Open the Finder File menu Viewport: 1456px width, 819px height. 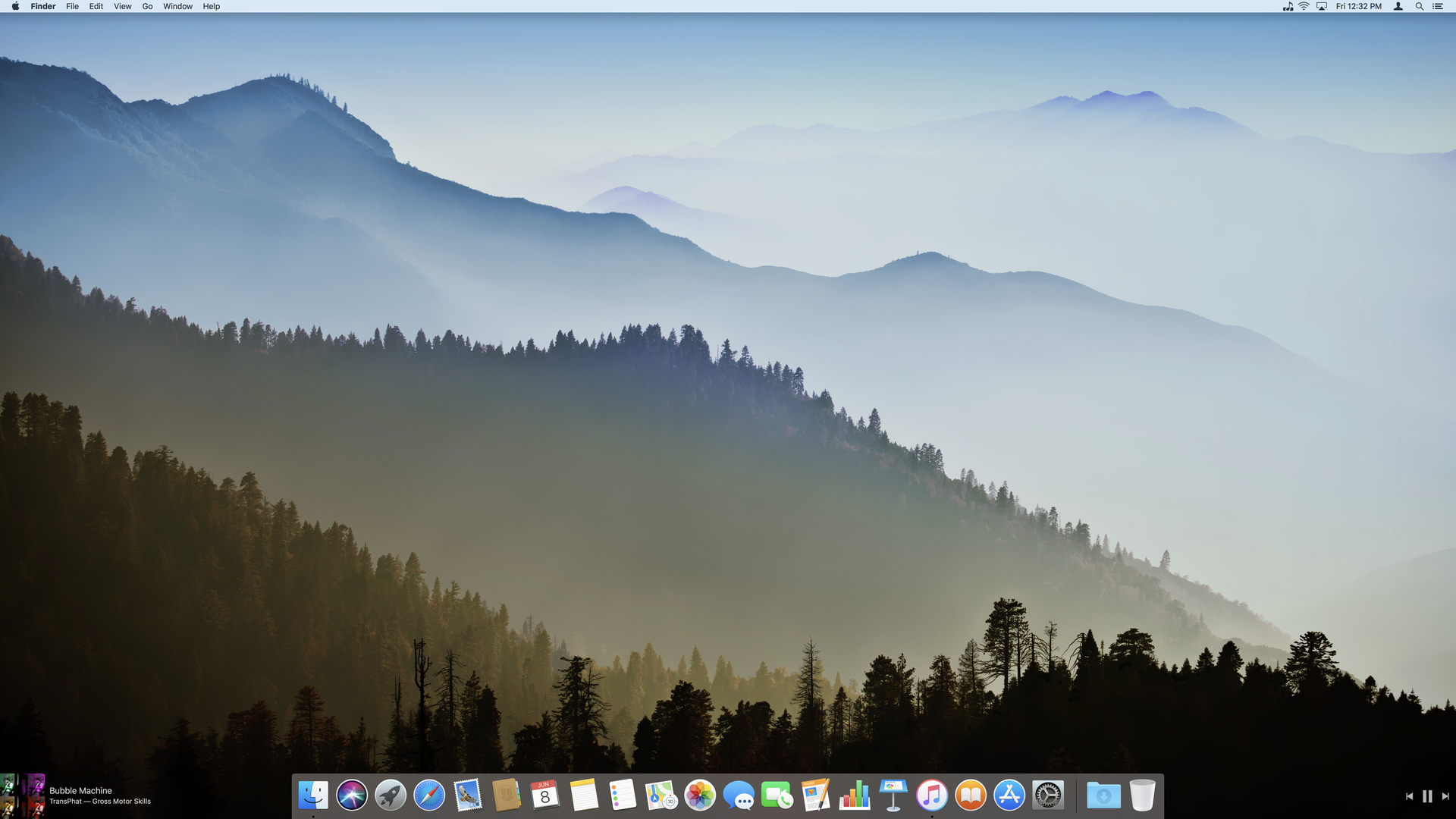pyautogui.click(x=72, y=6)
